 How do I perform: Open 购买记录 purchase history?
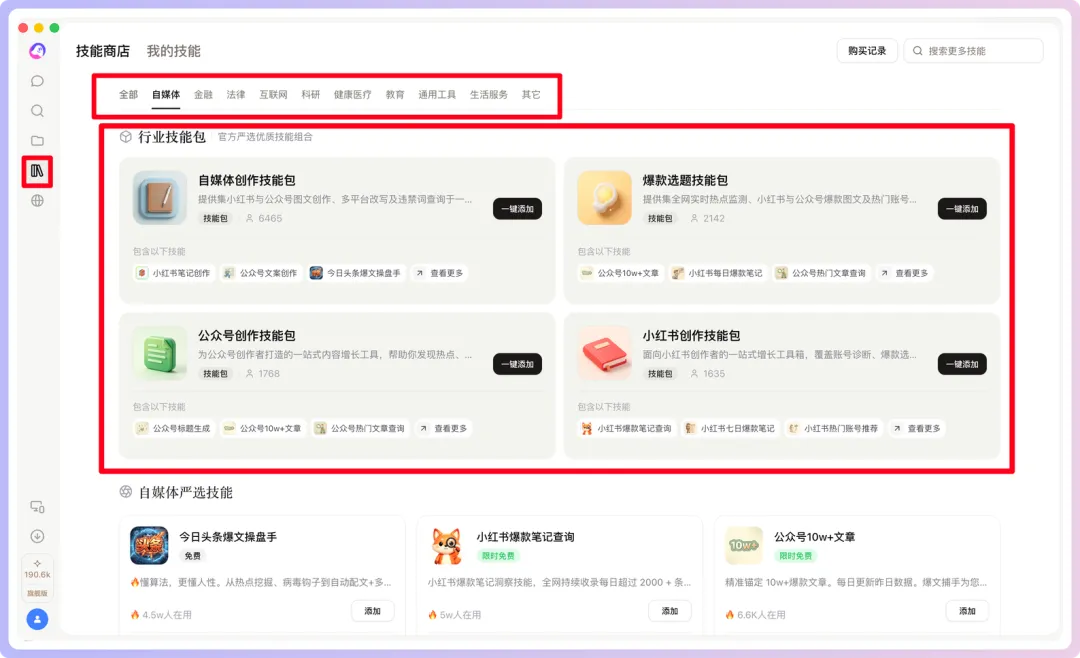867,51
